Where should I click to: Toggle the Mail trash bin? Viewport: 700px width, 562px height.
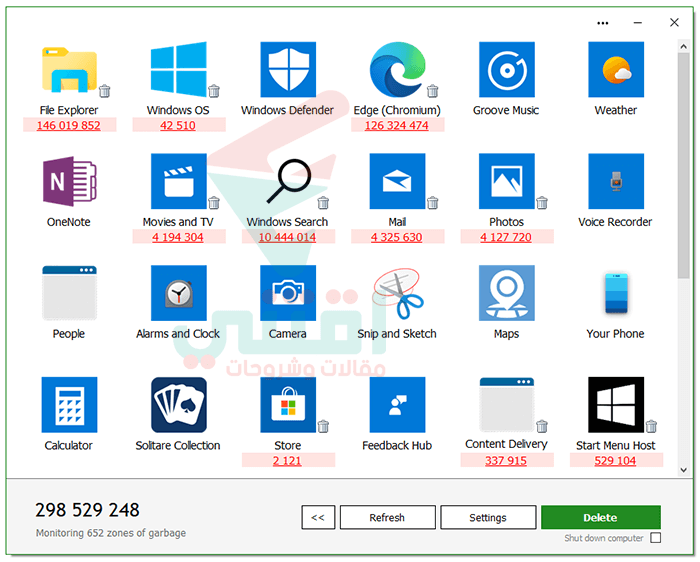[433, 203]
